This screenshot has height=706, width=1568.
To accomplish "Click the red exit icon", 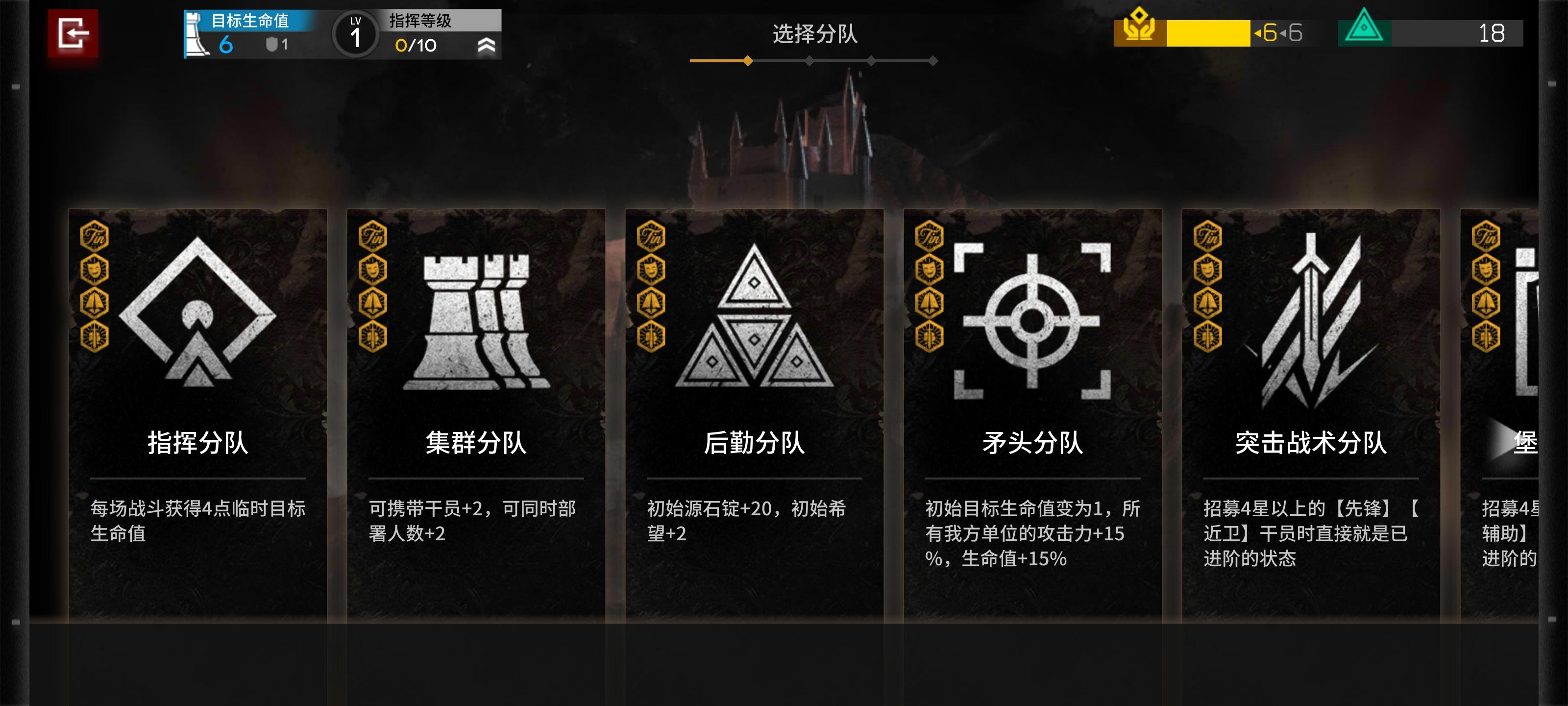I will 73,33.
